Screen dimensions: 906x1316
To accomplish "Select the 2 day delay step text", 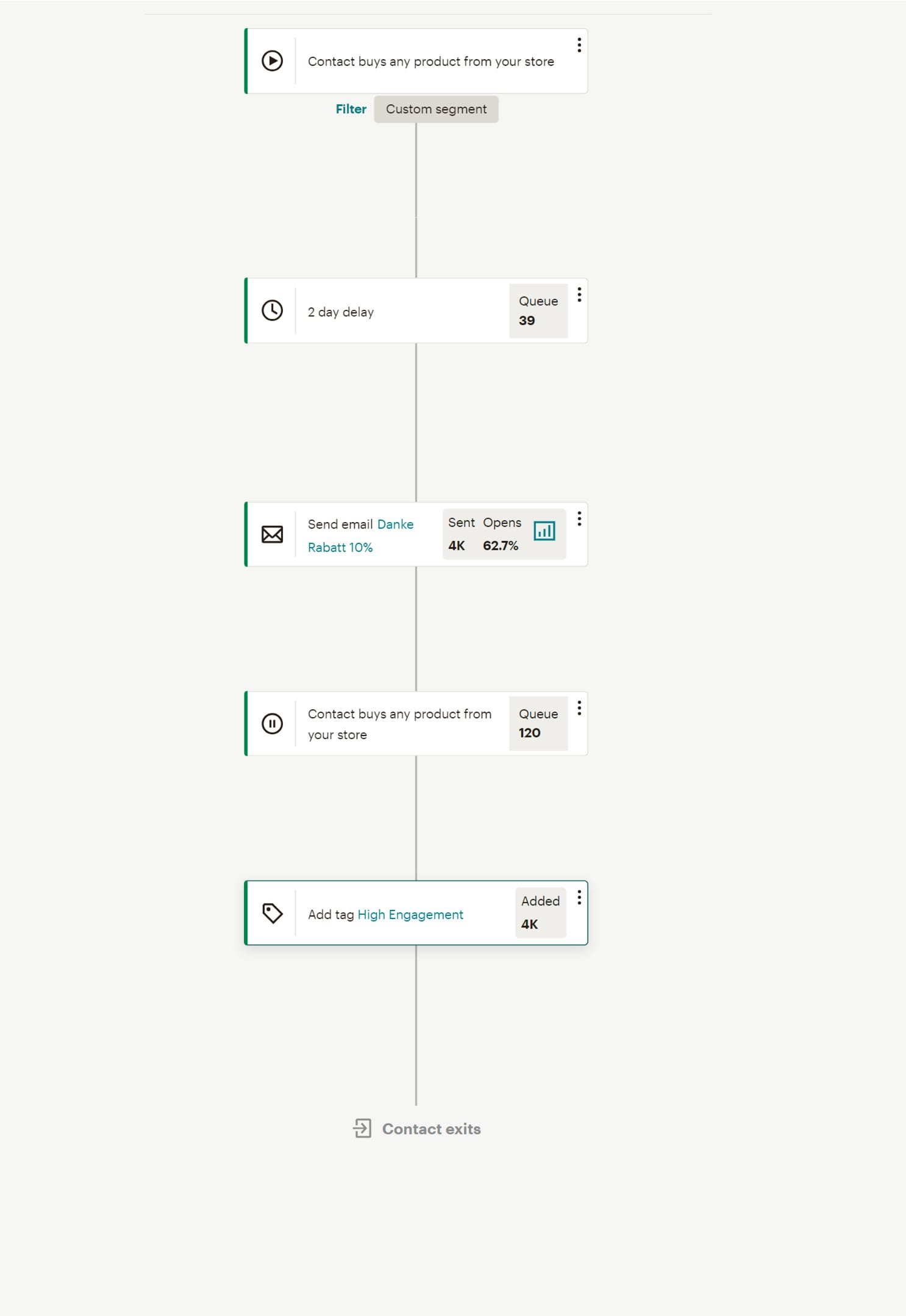I will tap(341, 312).
